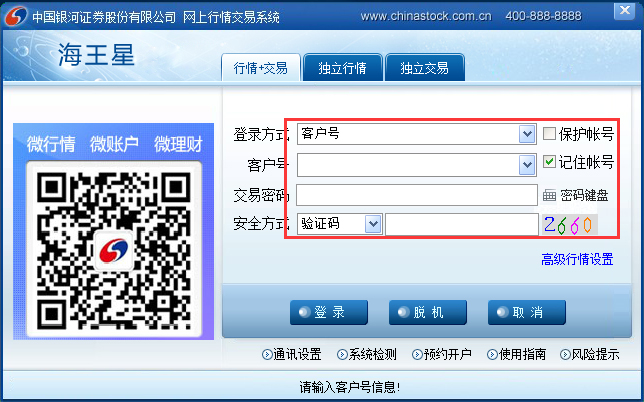644x402 pixels.
Task: Click the 400-888-8888 phone number
Action: coord(543,16)
